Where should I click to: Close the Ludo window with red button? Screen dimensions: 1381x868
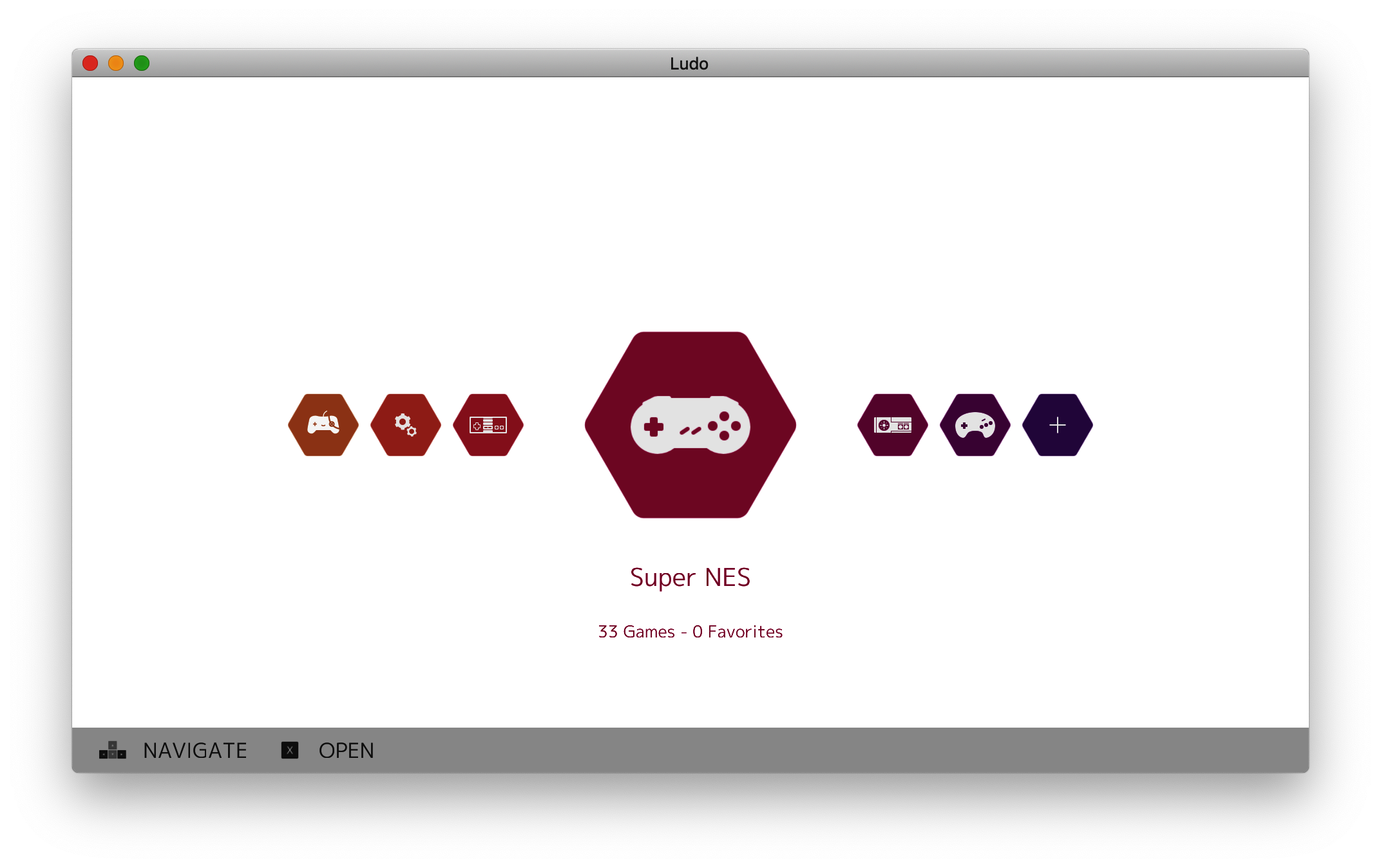(90, 63)
